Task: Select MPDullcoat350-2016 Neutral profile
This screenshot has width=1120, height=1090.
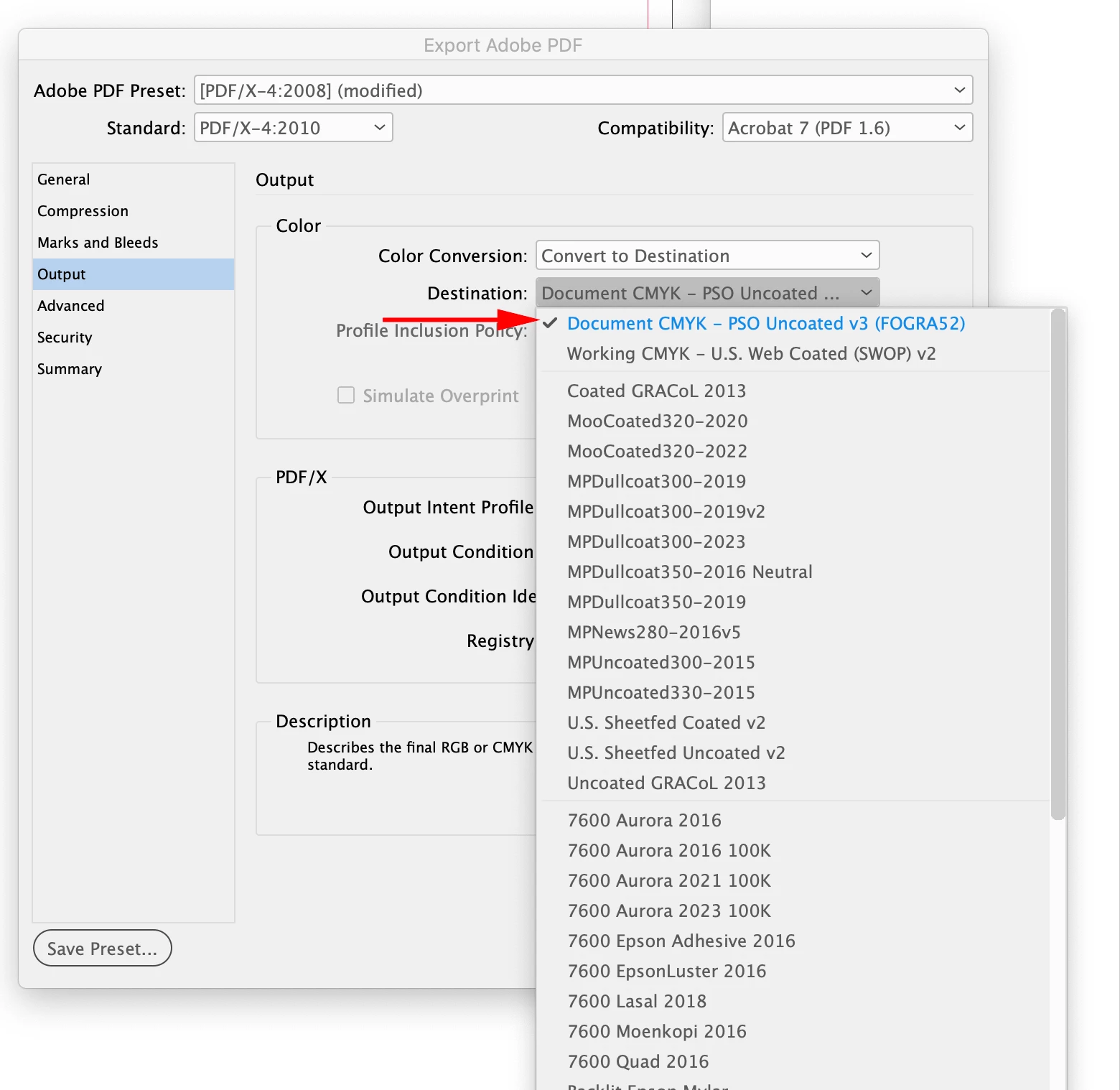Action: click(793, 572)
